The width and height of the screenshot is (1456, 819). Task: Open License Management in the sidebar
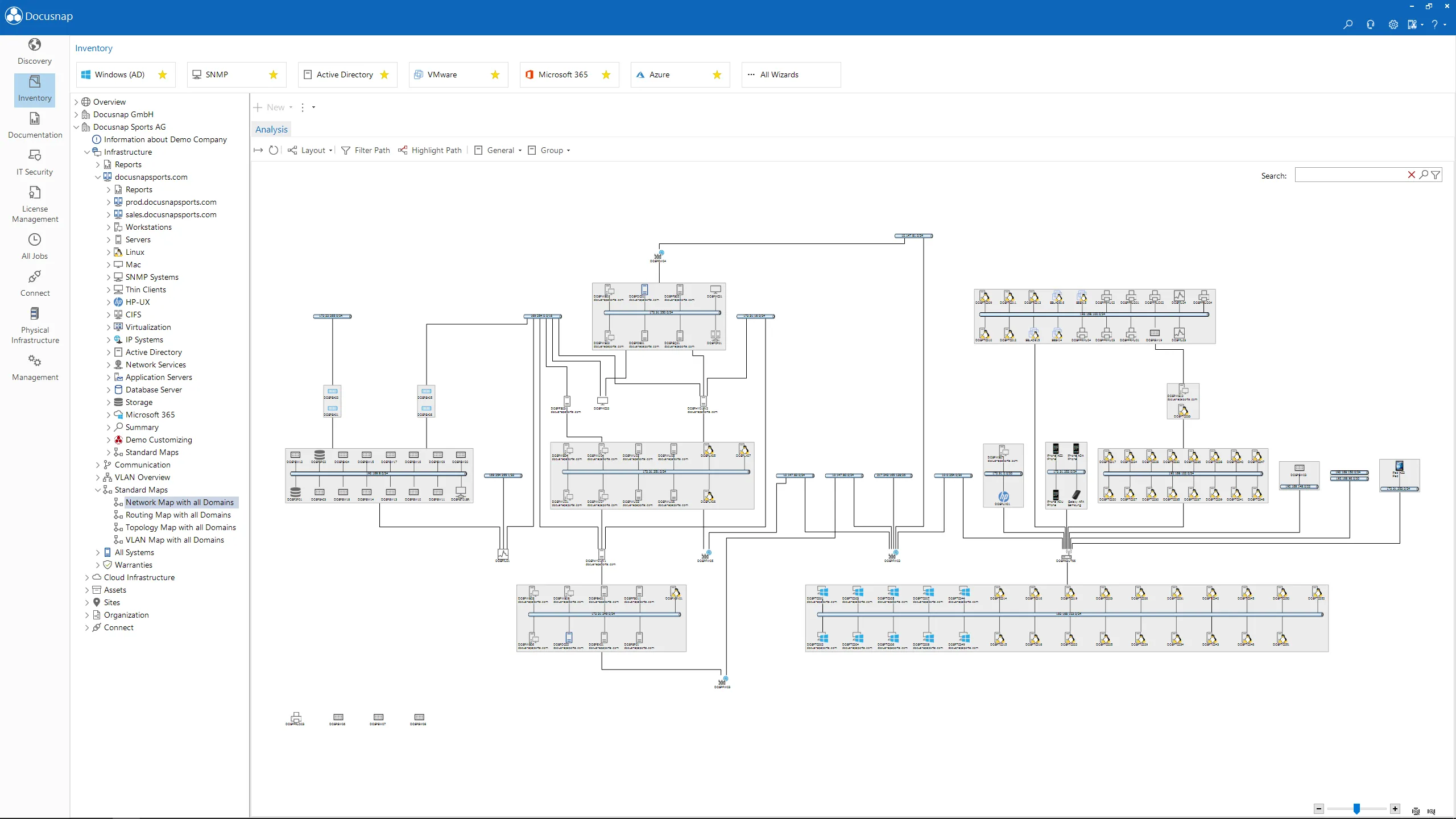tap(35, 204)
